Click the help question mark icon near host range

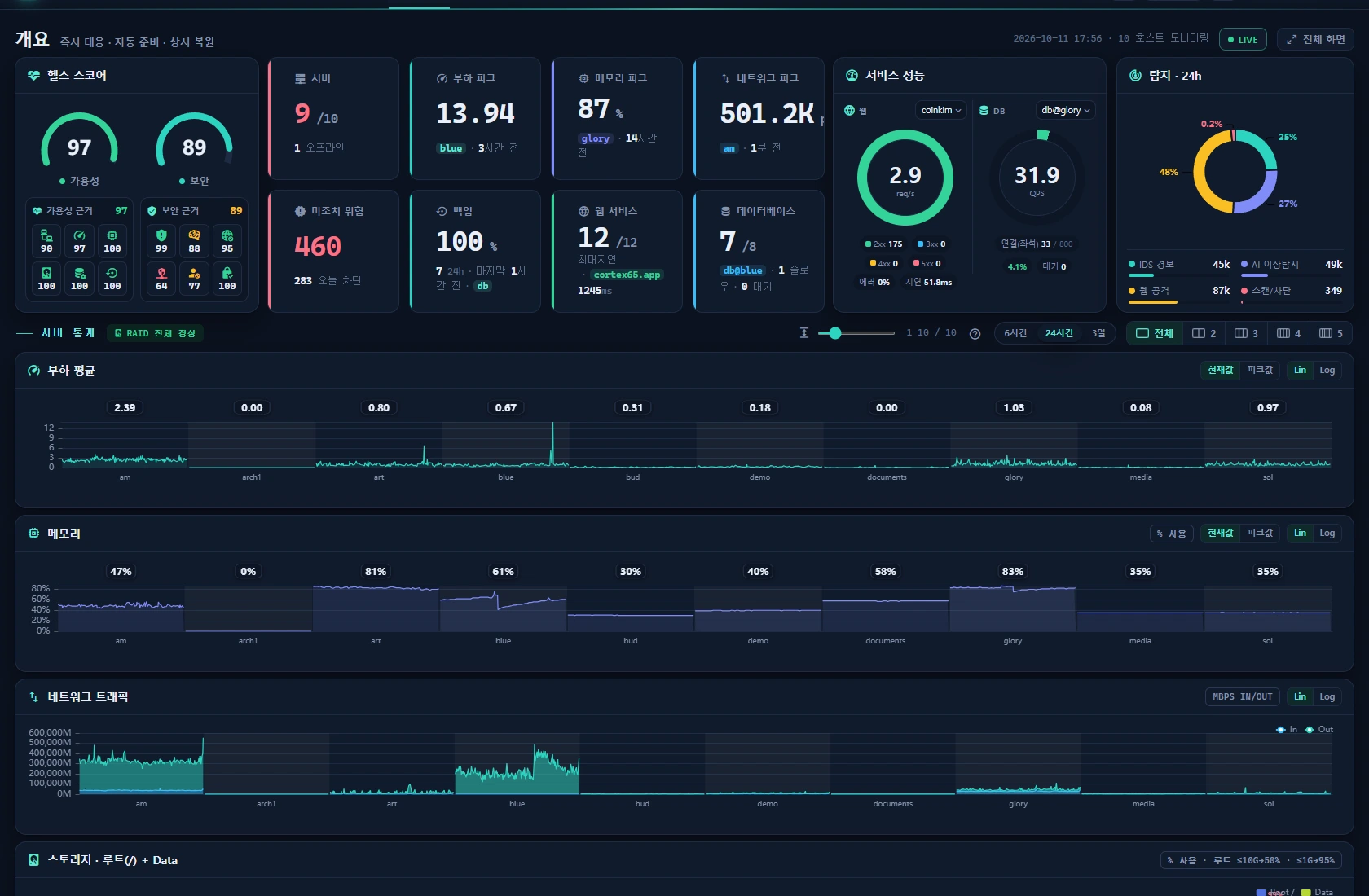975,333
